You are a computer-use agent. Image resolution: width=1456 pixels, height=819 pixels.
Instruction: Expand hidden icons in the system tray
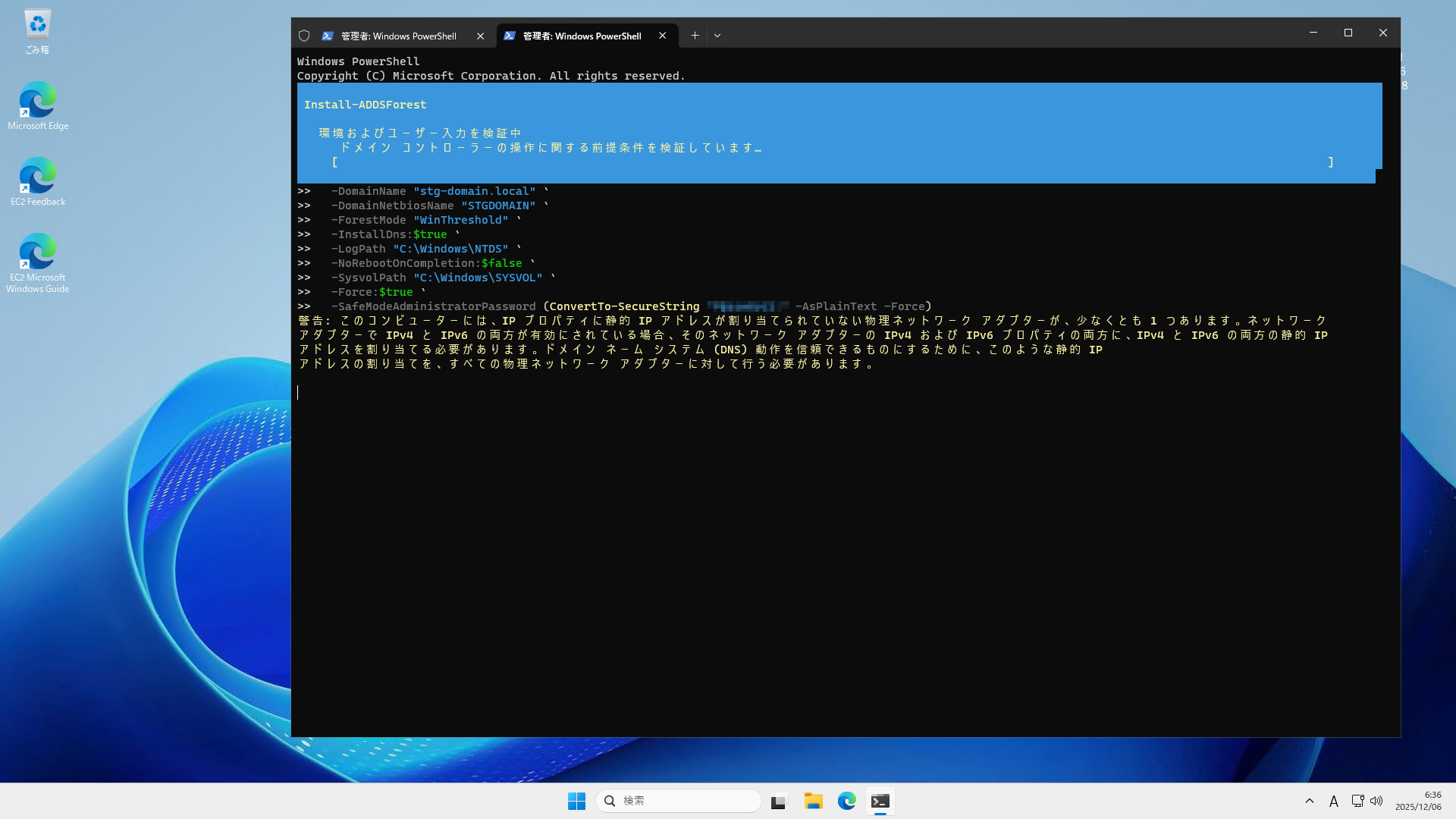[x=1309, y=801]
